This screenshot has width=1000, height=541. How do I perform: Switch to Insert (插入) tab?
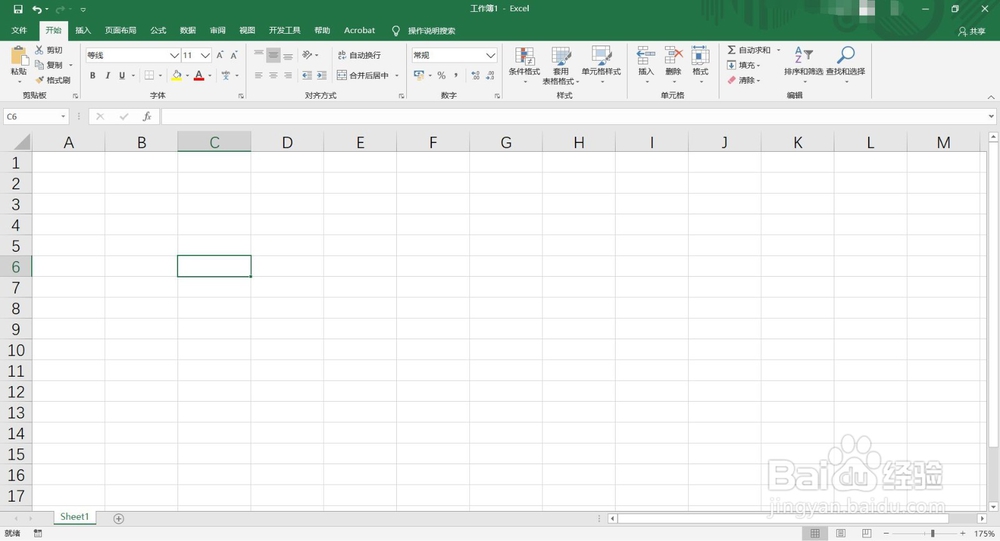click(83, 31)
